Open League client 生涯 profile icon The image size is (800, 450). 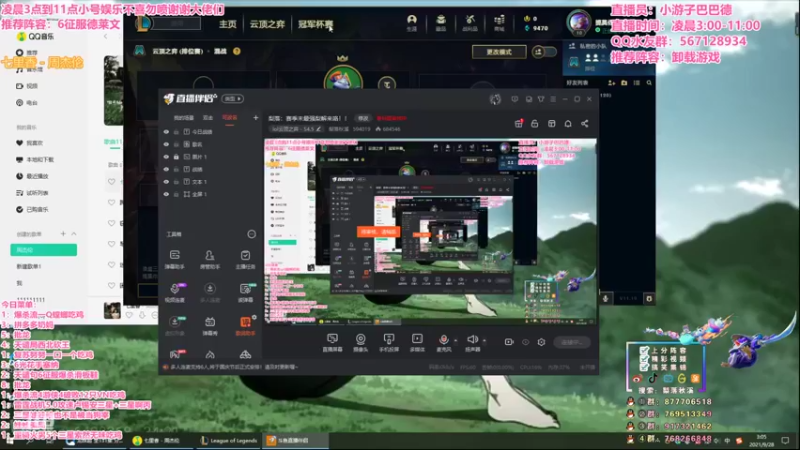(412, 22)
